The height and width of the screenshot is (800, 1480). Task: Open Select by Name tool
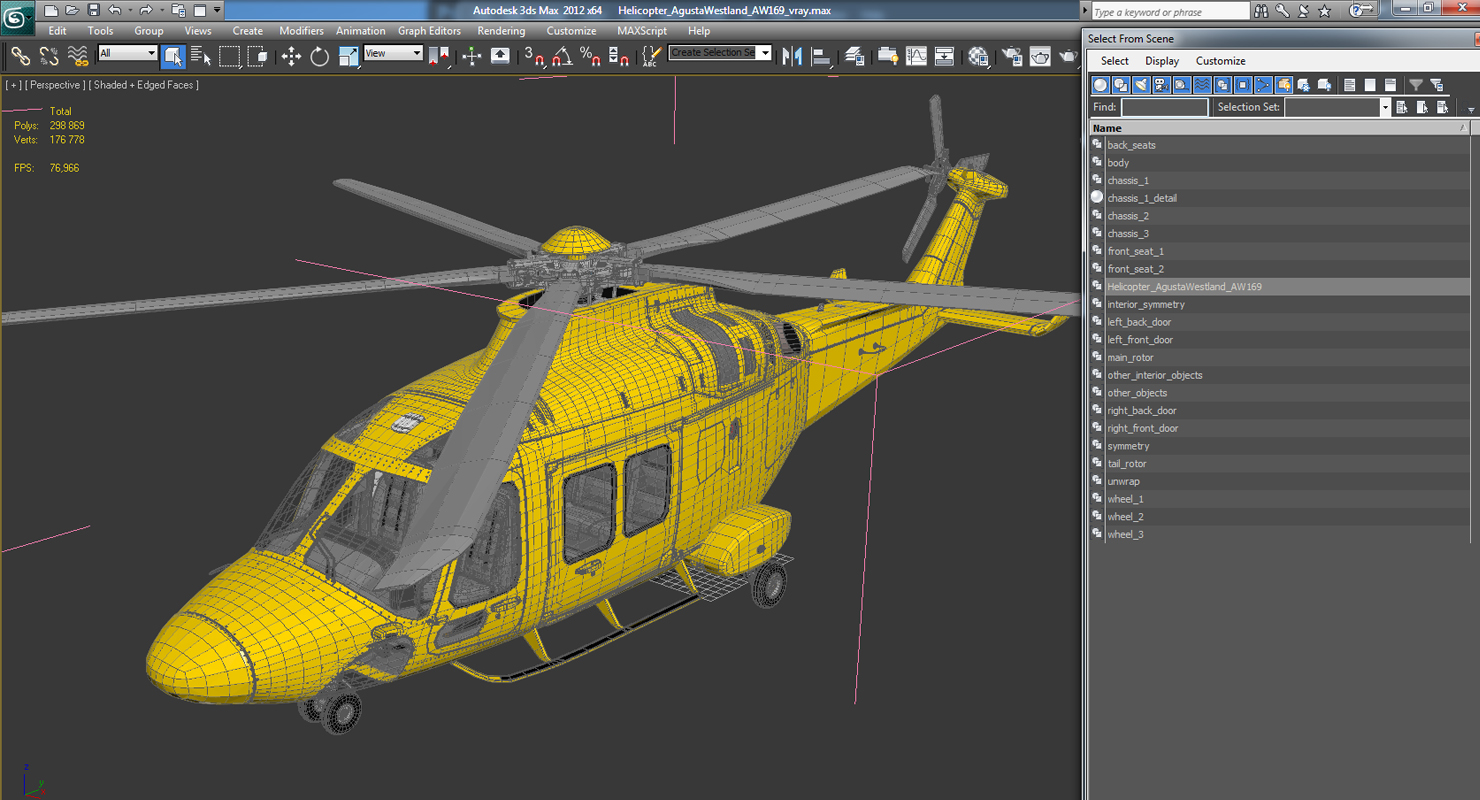tap(201, 56)
